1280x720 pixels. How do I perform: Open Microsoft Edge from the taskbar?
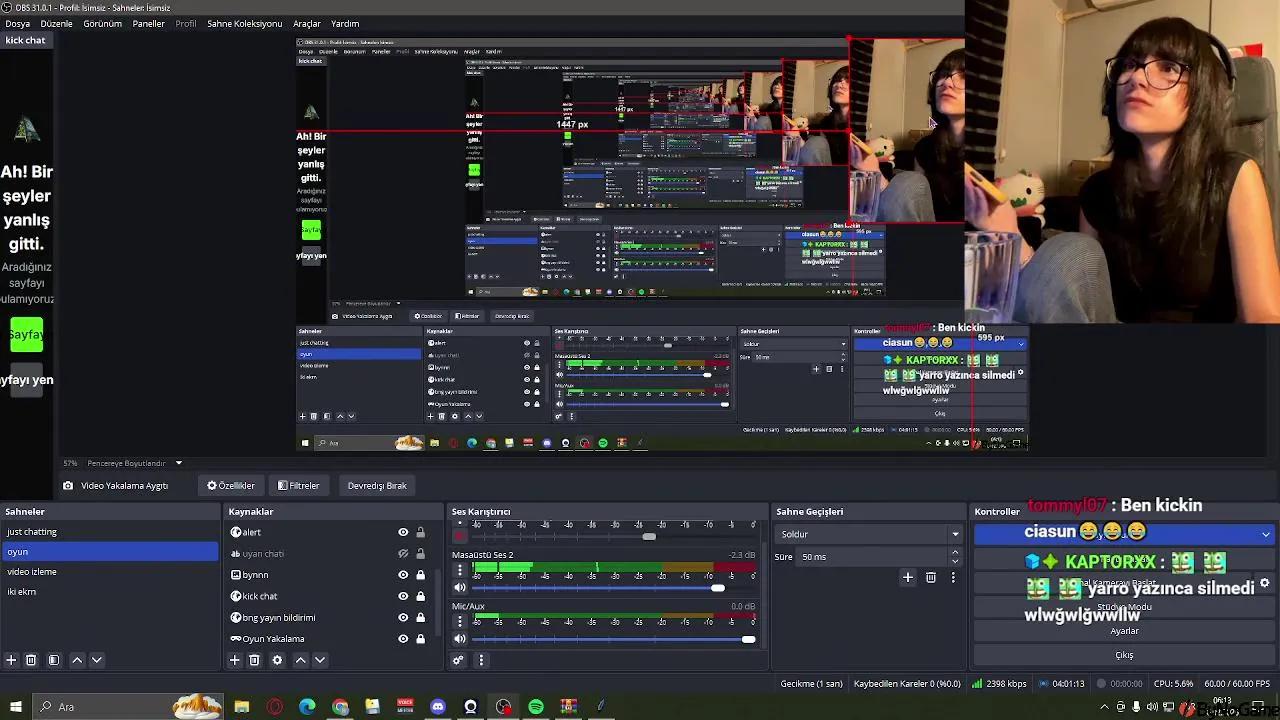coord(307,707)
